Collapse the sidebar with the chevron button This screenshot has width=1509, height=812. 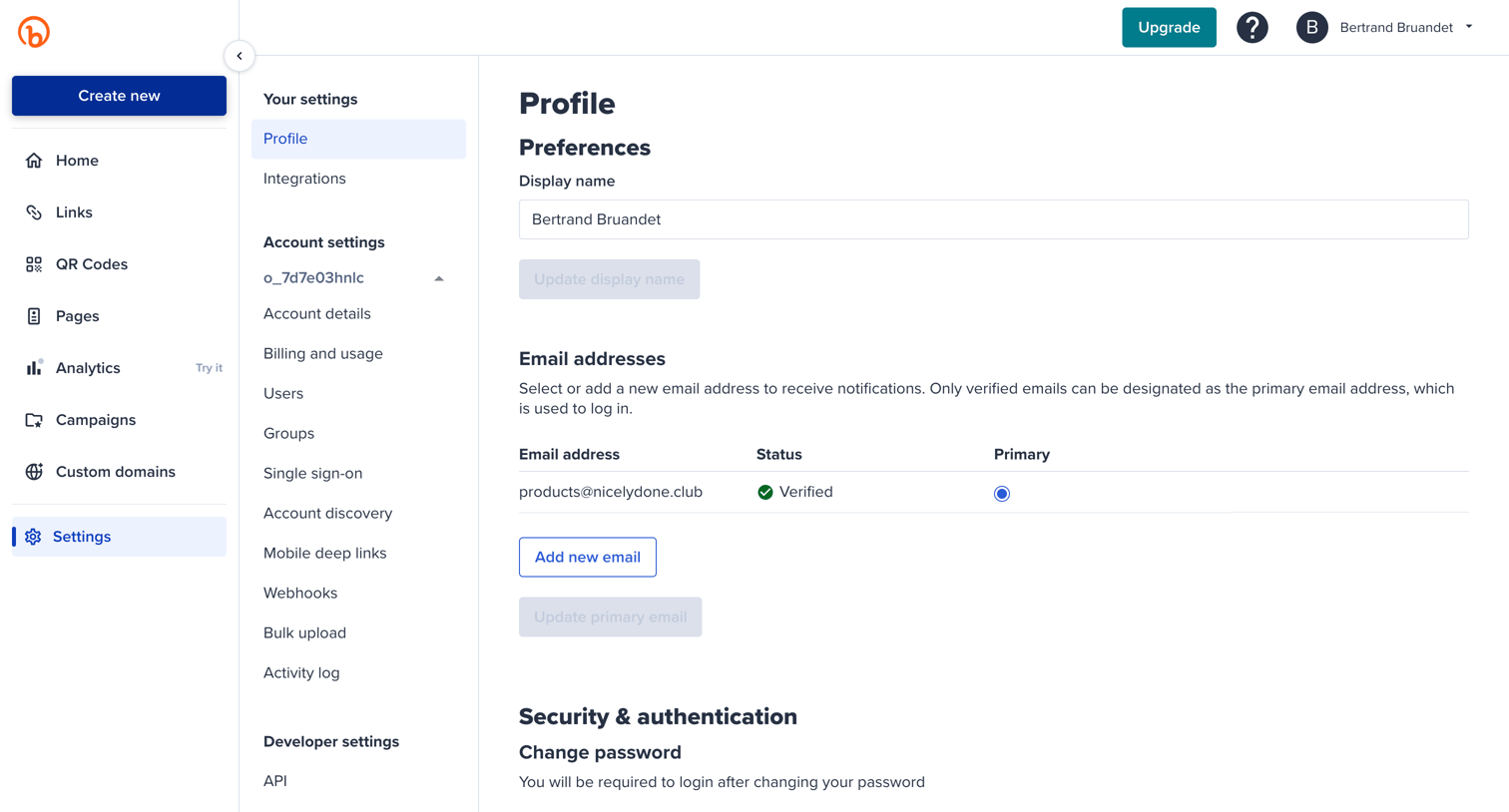pyautogui.click(x=240, y=56)
